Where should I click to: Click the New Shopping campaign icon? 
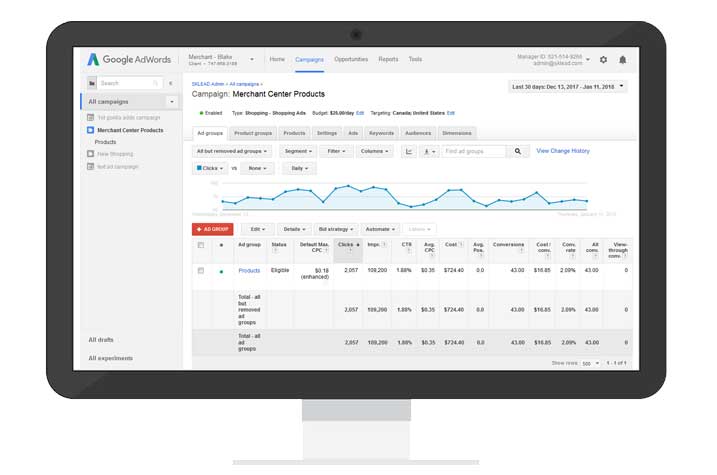coord(91,154)
